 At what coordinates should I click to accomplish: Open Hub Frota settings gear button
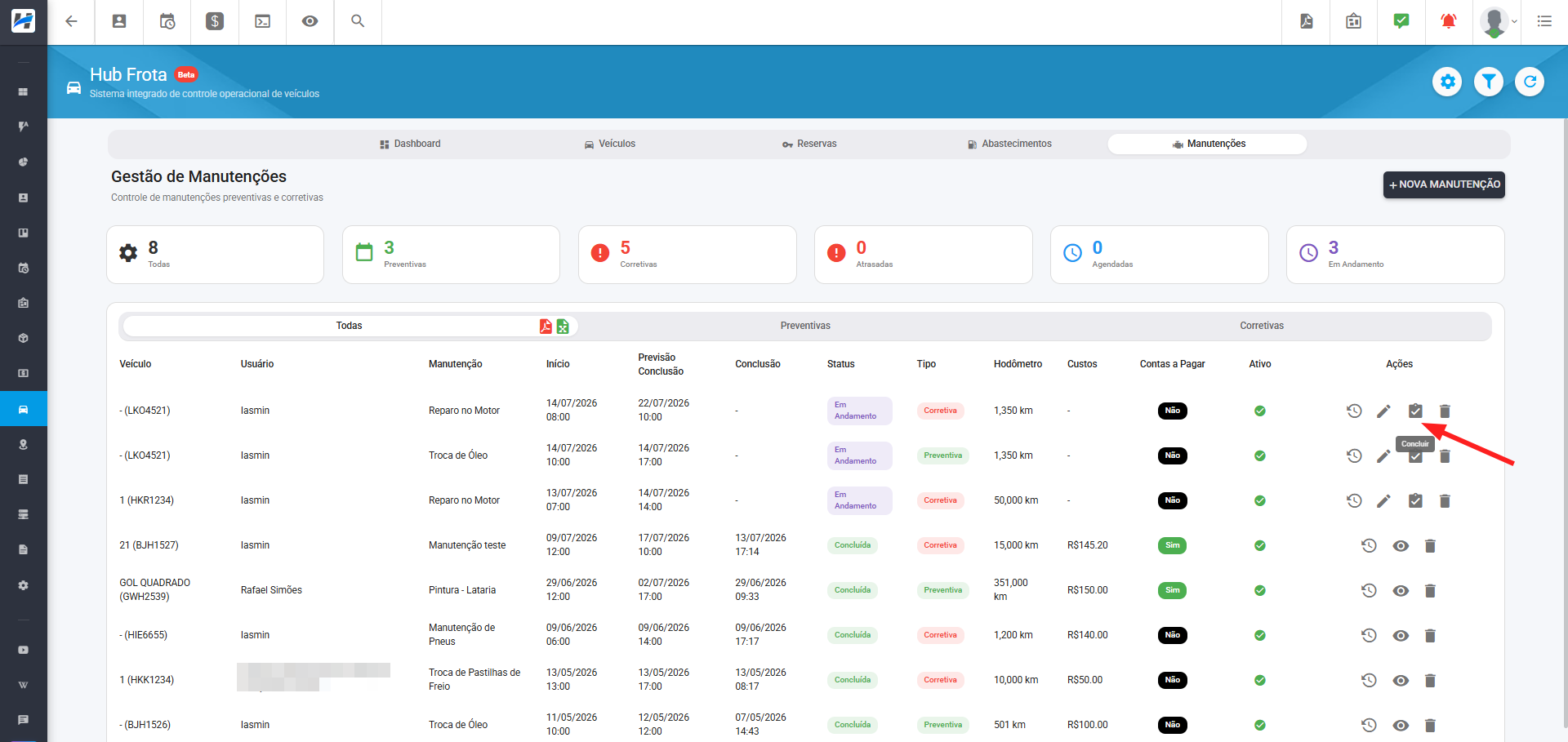1447,82
